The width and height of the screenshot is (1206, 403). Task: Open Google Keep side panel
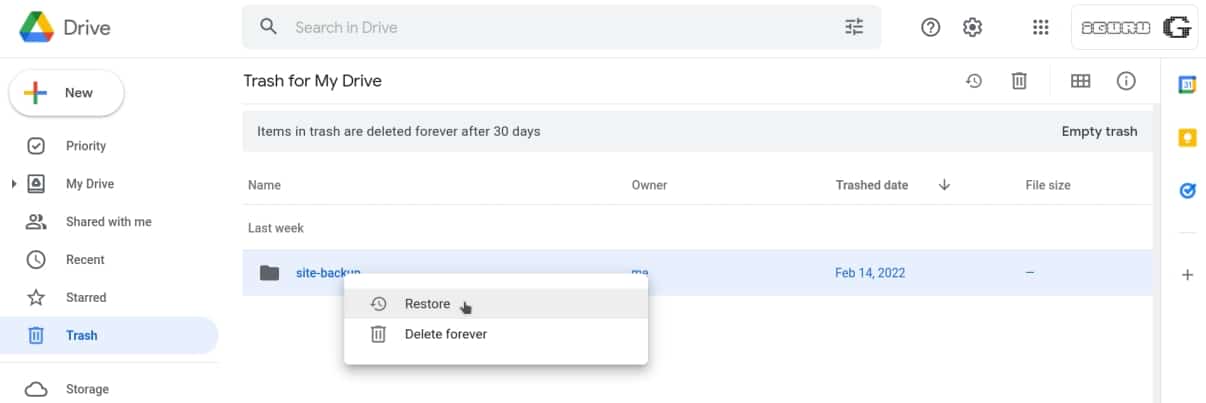[x=1187, y=138]
